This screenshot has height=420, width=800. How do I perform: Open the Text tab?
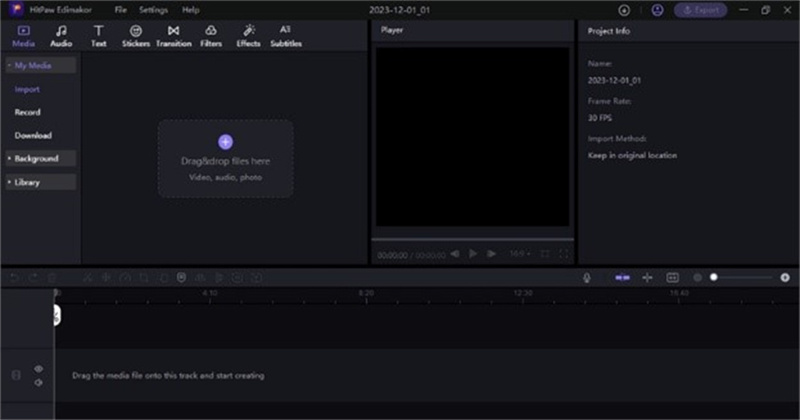click(x=98, y=36)
